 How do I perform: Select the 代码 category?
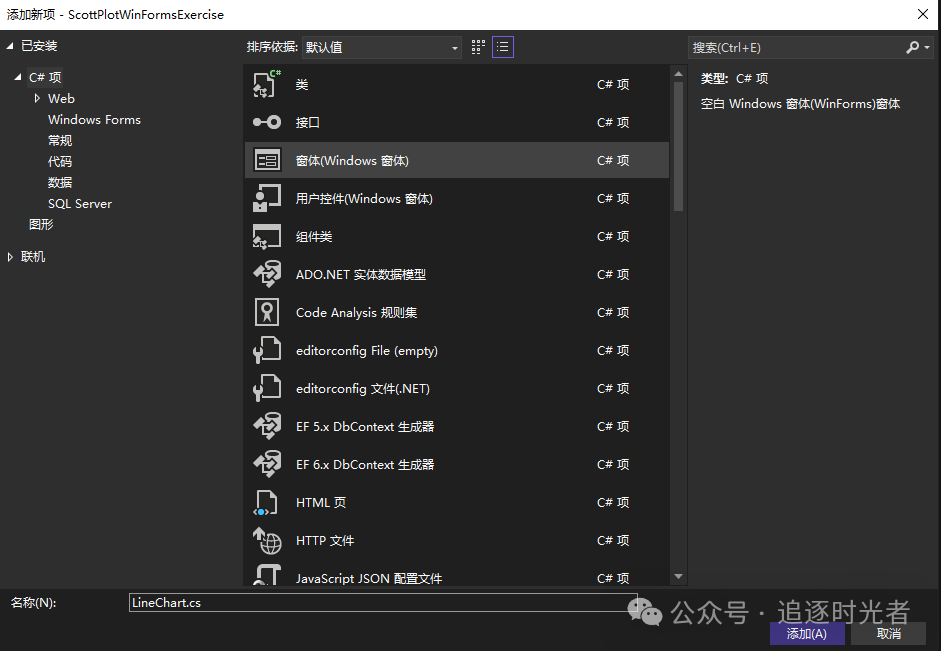[60, 161]
